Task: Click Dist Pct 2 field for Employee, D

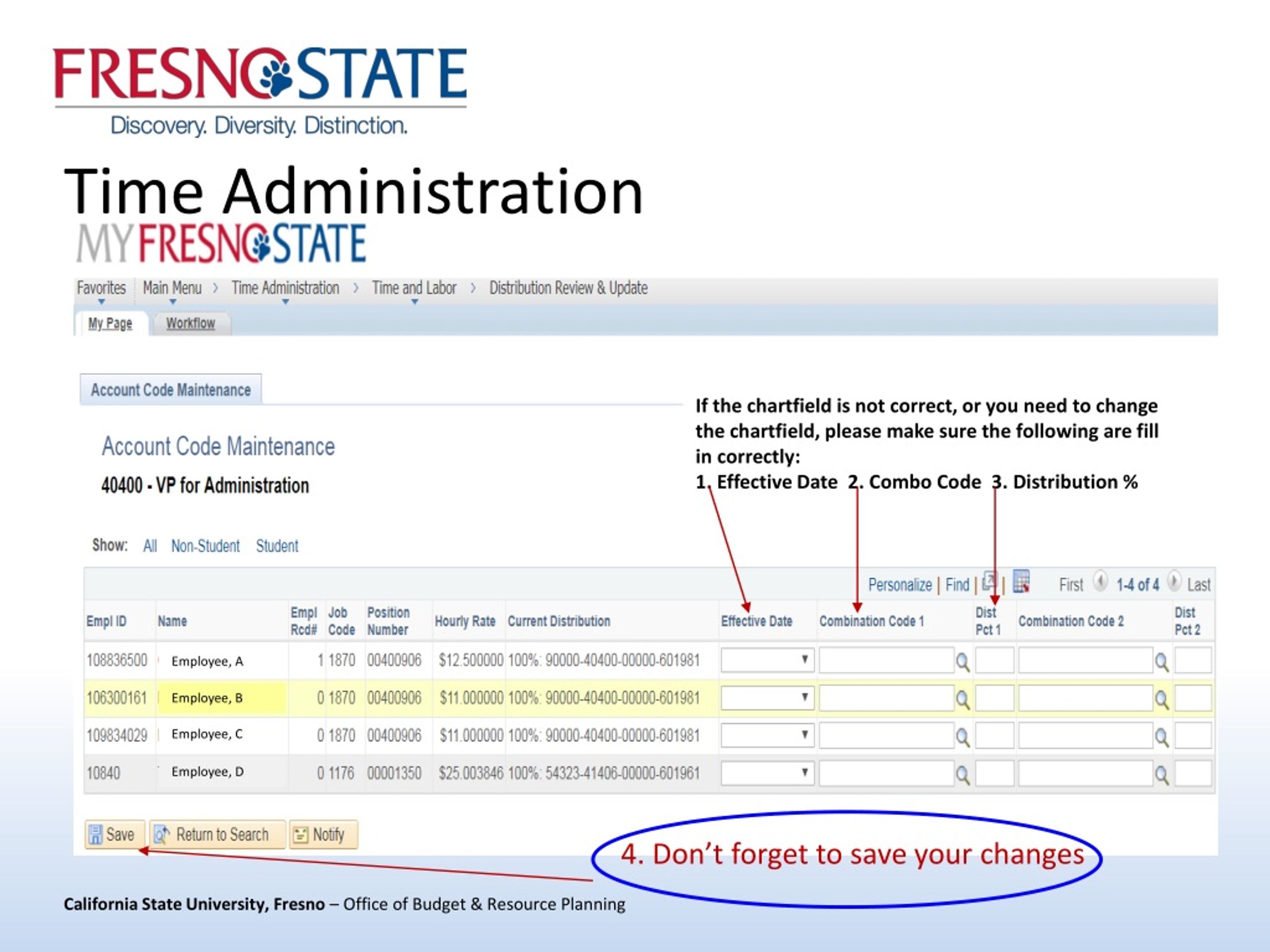Action: 1194,773
